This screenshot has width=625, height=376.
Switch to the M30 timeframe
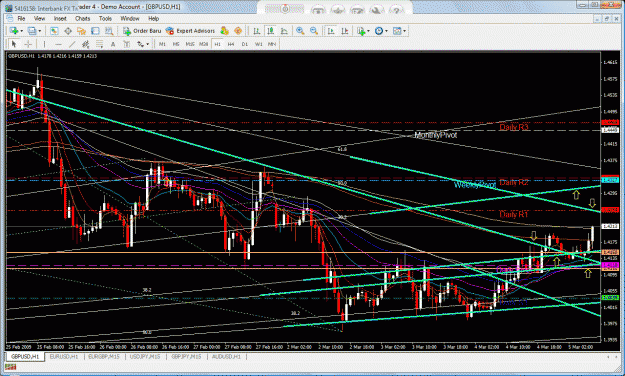pos(203,44)
